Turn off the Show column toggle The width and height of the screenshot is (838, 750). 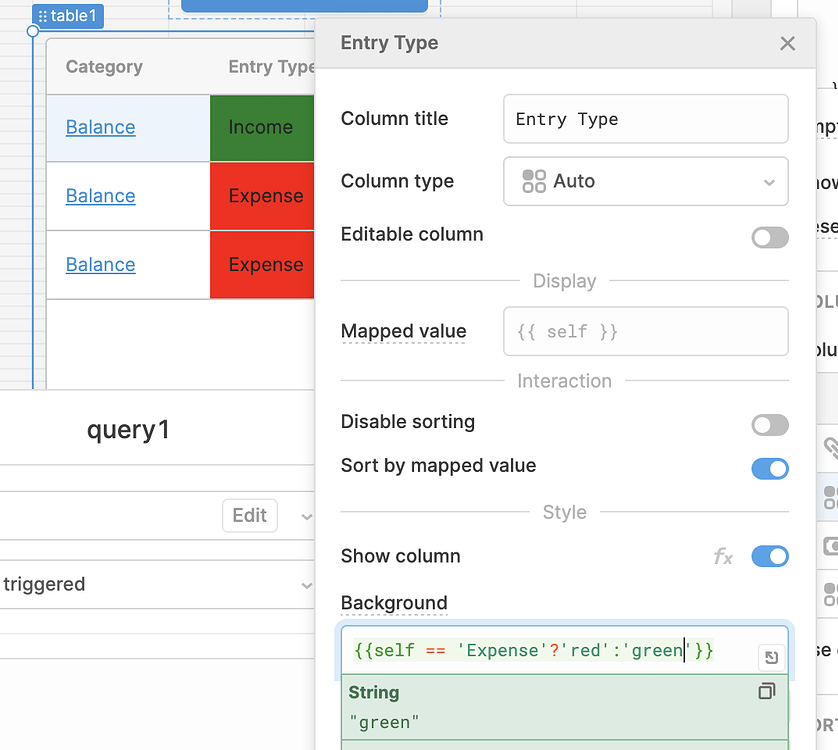pos(769,556)
